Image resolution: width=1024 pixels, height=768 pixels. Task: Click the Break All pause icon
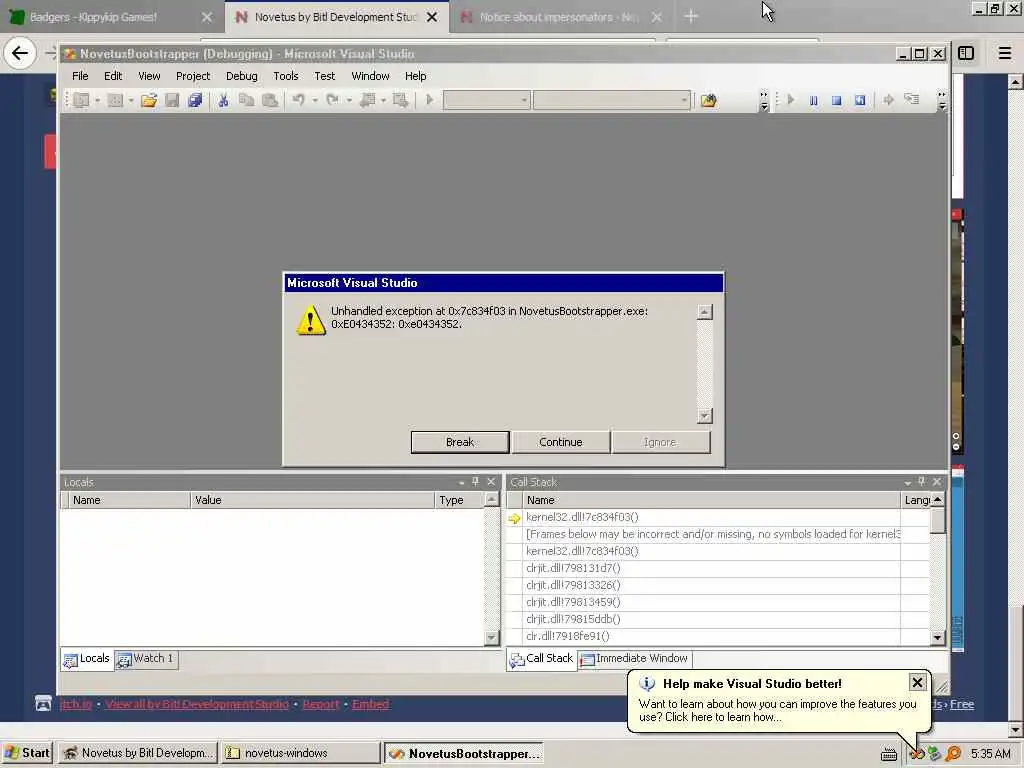pyautogui.click(x=814, y=100)
